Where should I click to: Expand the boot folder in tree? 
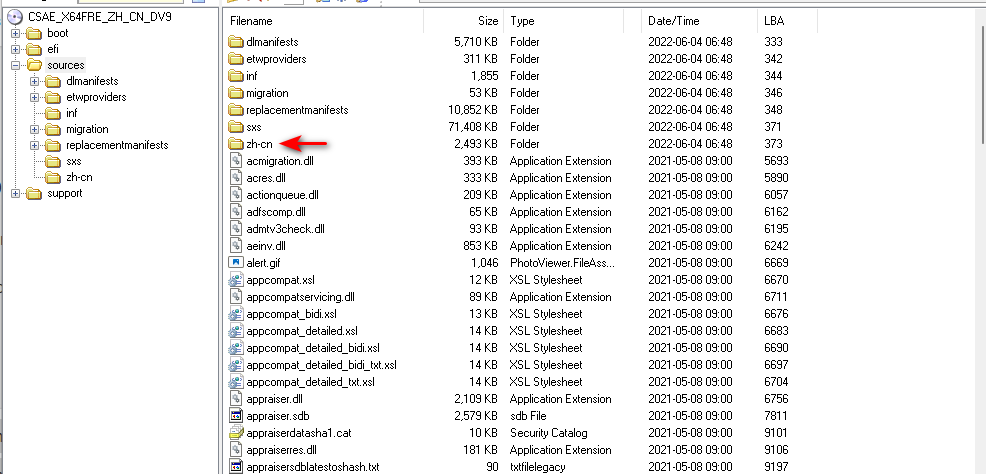pyautogui.click(x=16, y=33)
